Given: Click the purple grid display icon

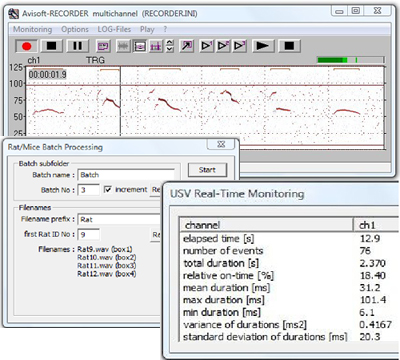Looking at the screenshot, I should (x=156, y=46).
